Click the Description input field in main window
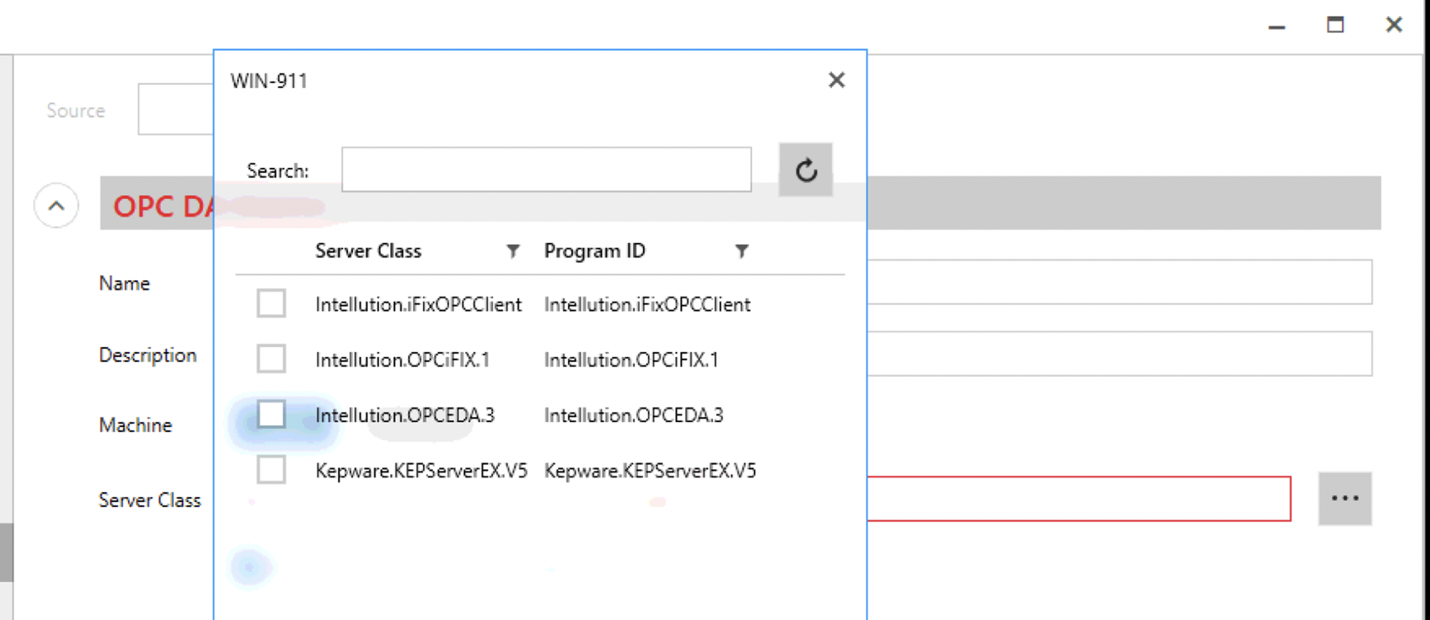 (1119, 354)
